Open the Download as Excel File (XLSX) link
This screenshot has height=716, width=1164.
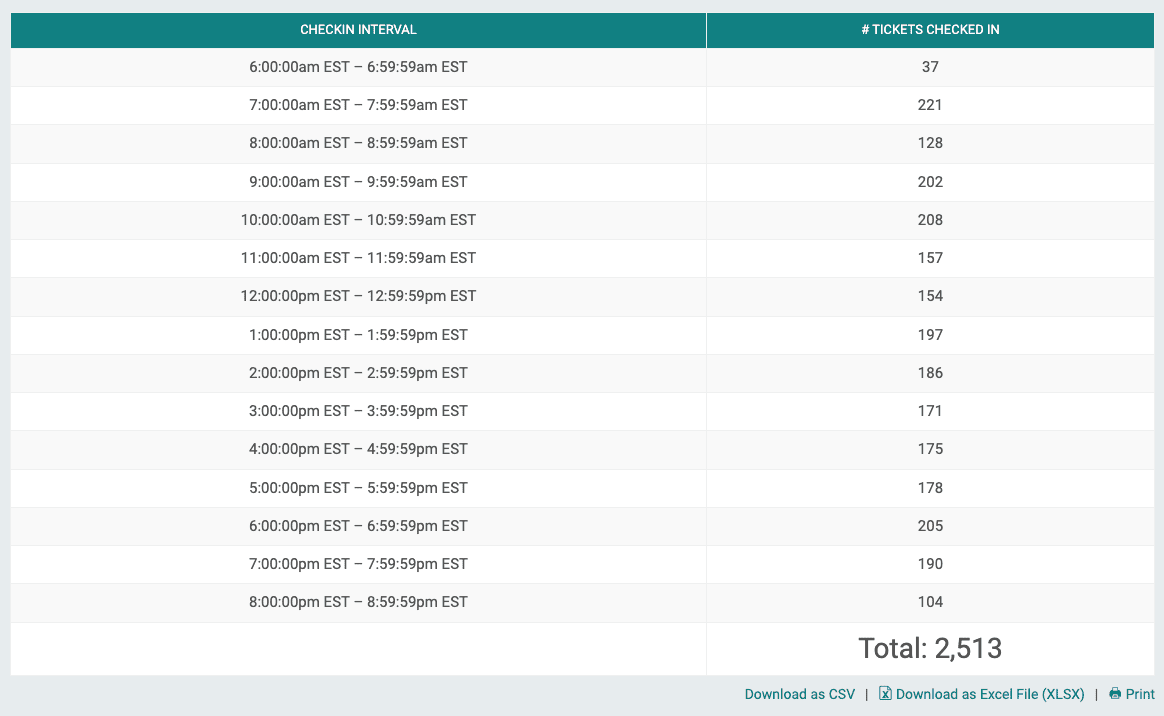click(x=990, y=693)
